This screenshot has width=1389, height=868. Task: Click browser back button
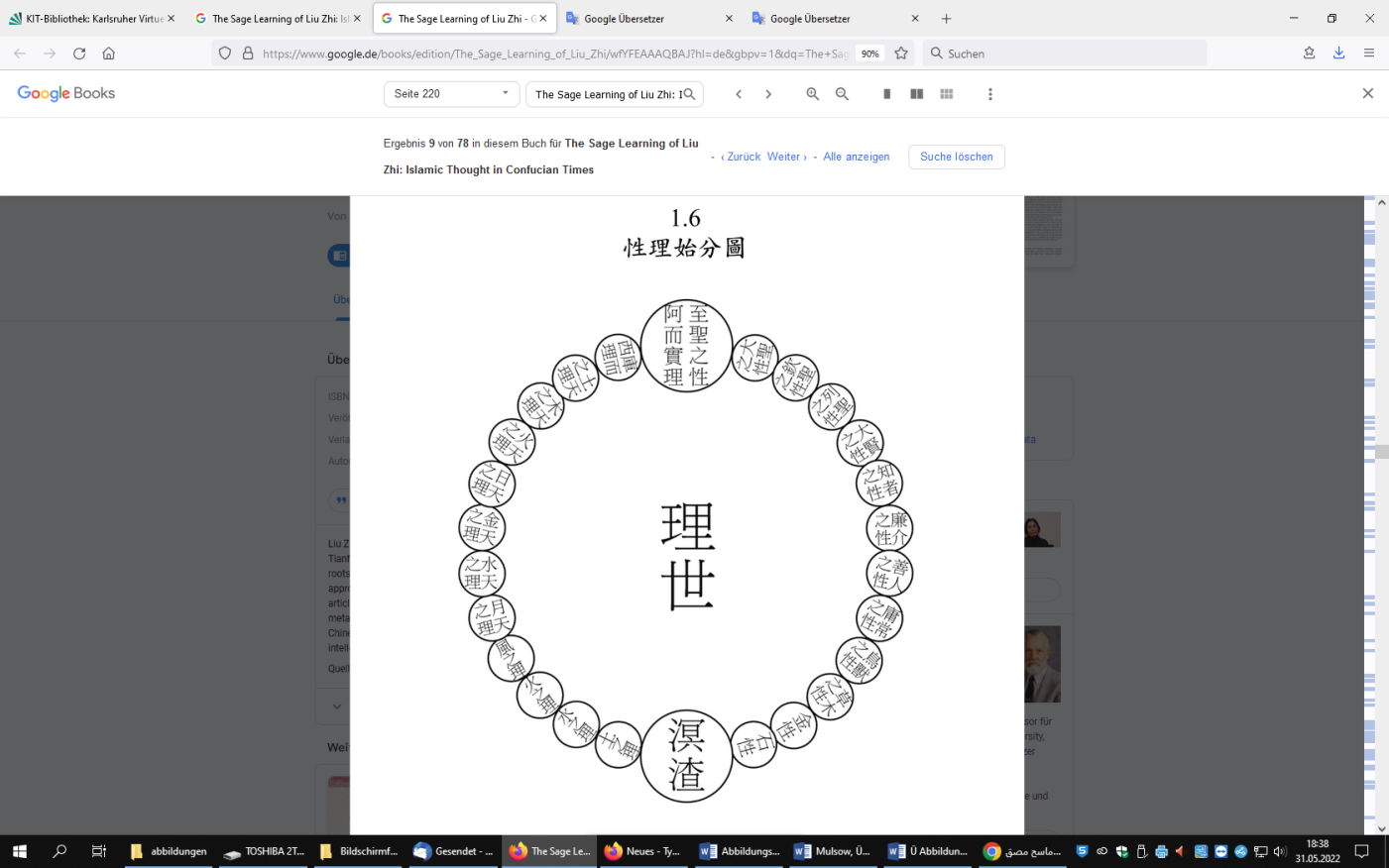[x=20, y=54]
